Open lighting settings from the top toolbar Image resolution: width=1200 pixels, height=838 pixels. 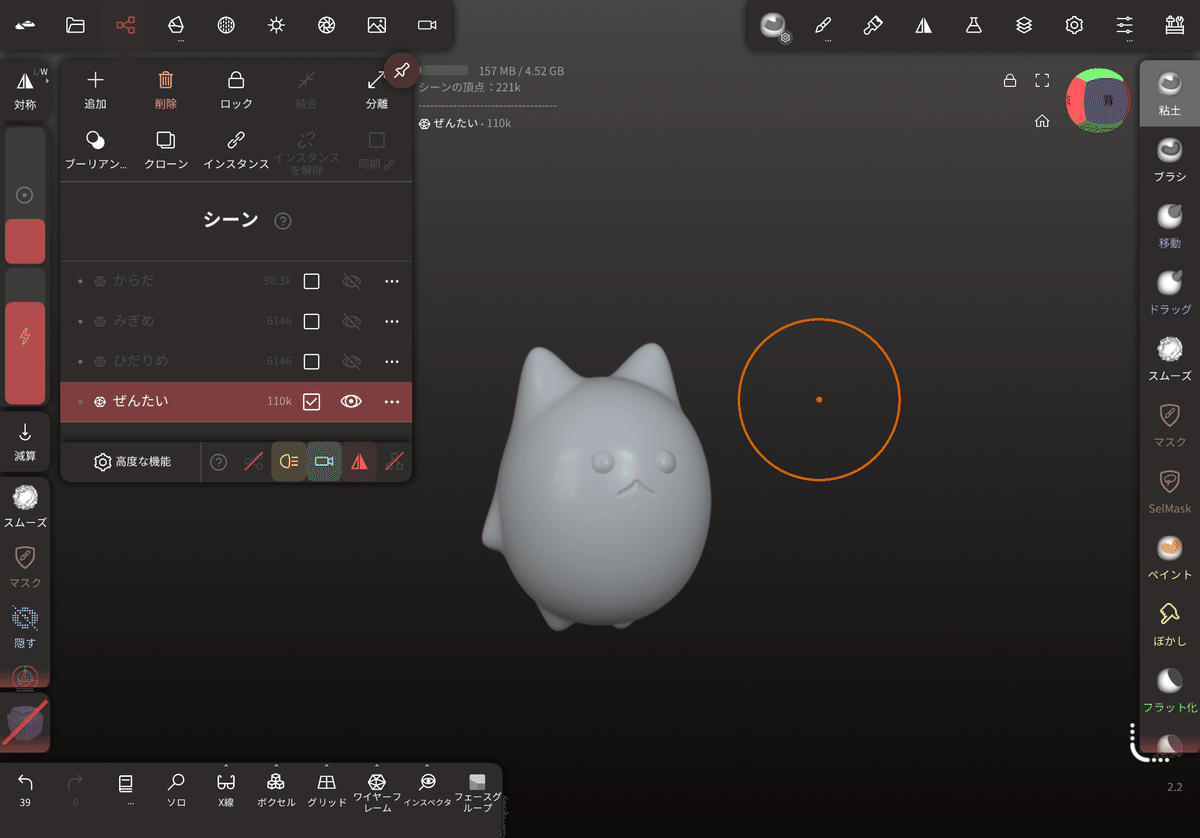coord(276,25)
